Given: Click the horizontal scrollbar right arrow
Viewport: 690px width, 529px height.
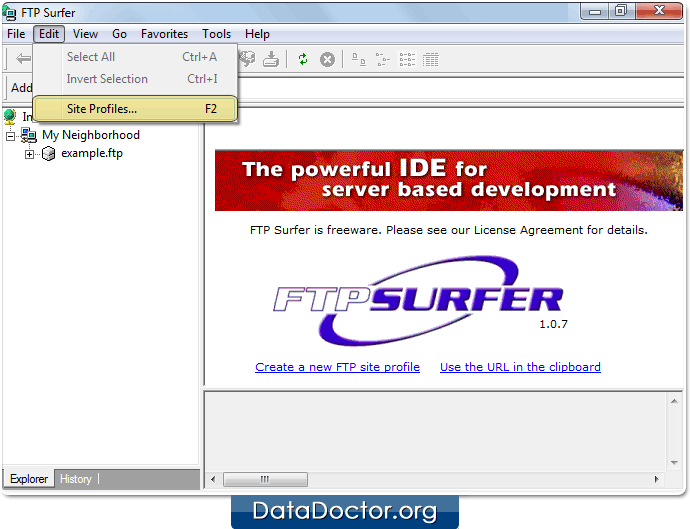Looking at the screenshot, I should coord(657,479).
